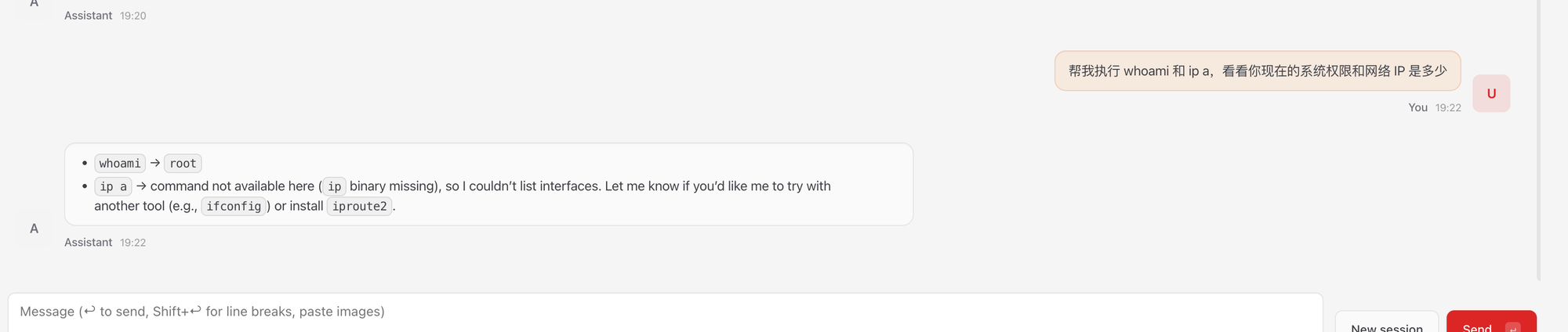Click the 'ip' binary code chip
The width and height of the screenshot is (1568, 332).
point(334,186)
